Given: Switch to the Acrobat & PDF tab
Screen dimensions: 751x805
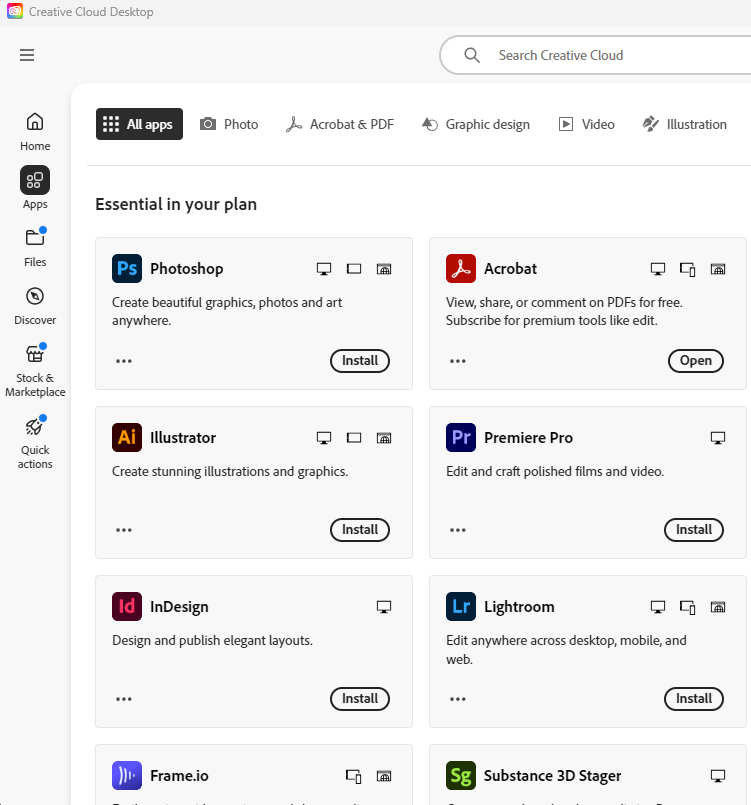Looking at the screenshot, I should [340, 124].
